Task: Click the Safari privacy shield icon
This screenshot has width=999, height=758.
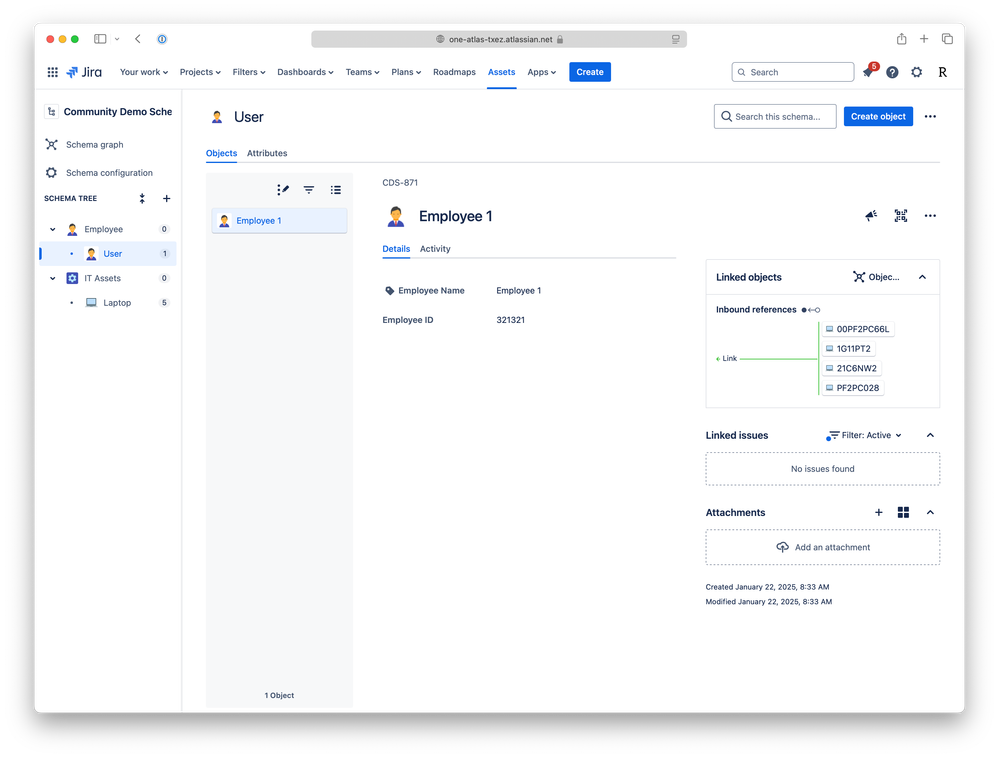Action: click(x=162, y=39)
